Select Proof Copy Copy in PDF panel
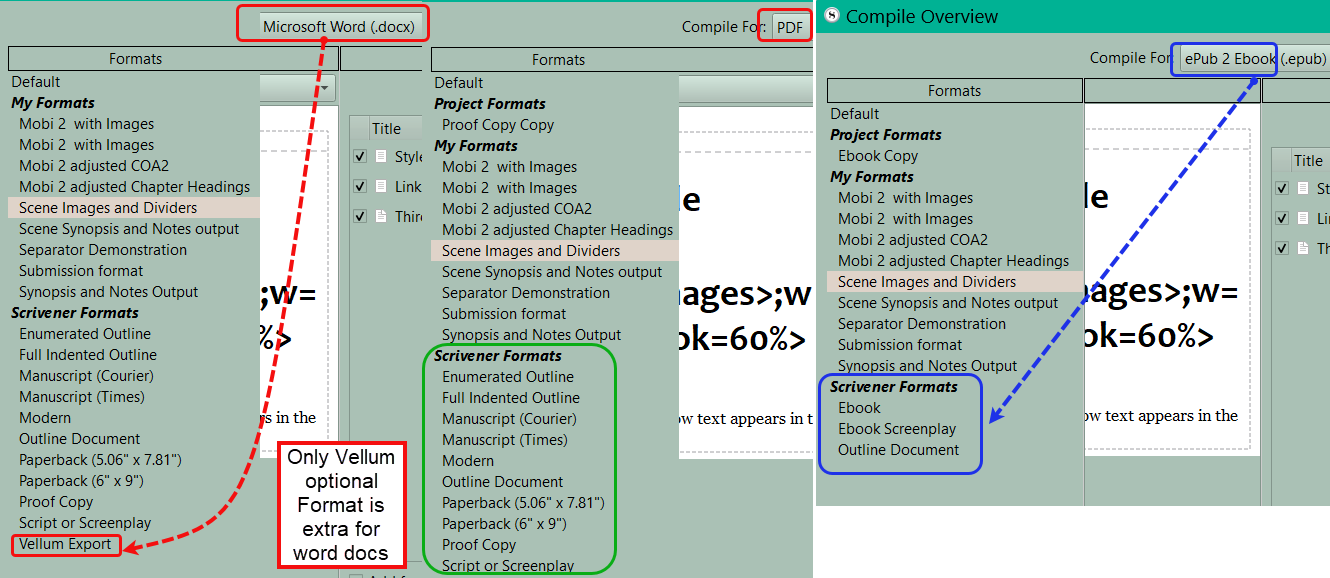This screenshot has height=578, width=1330. click(x=498, y=125)
